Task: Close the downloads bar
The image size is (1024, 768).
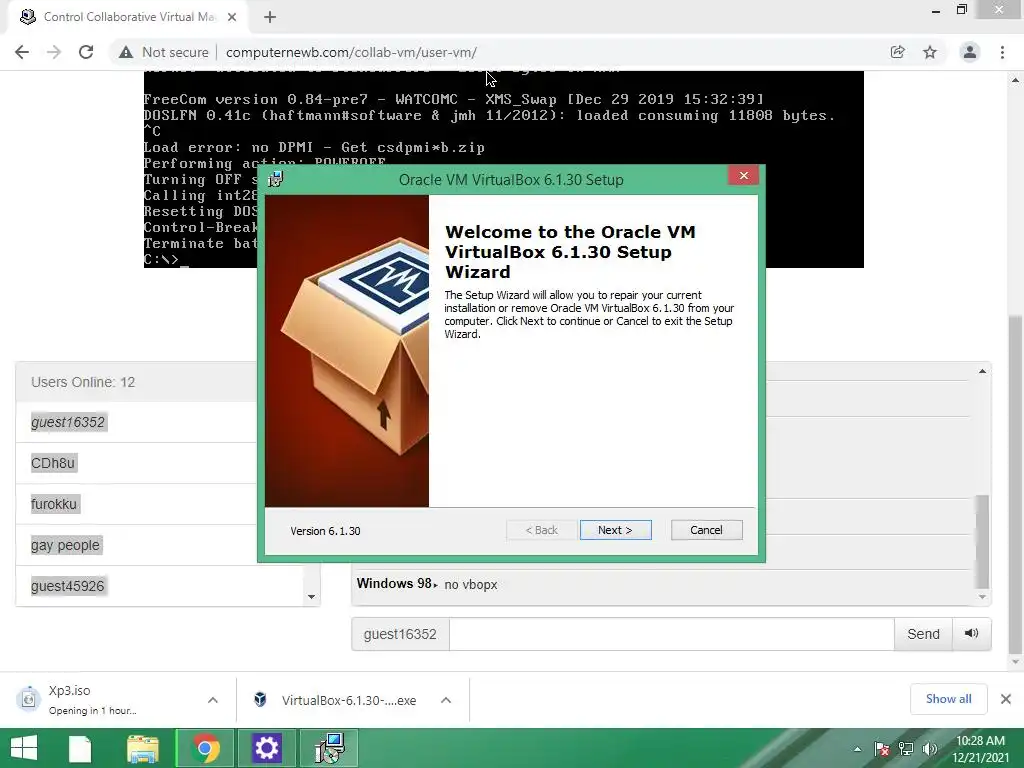Action: point(1006,699)
